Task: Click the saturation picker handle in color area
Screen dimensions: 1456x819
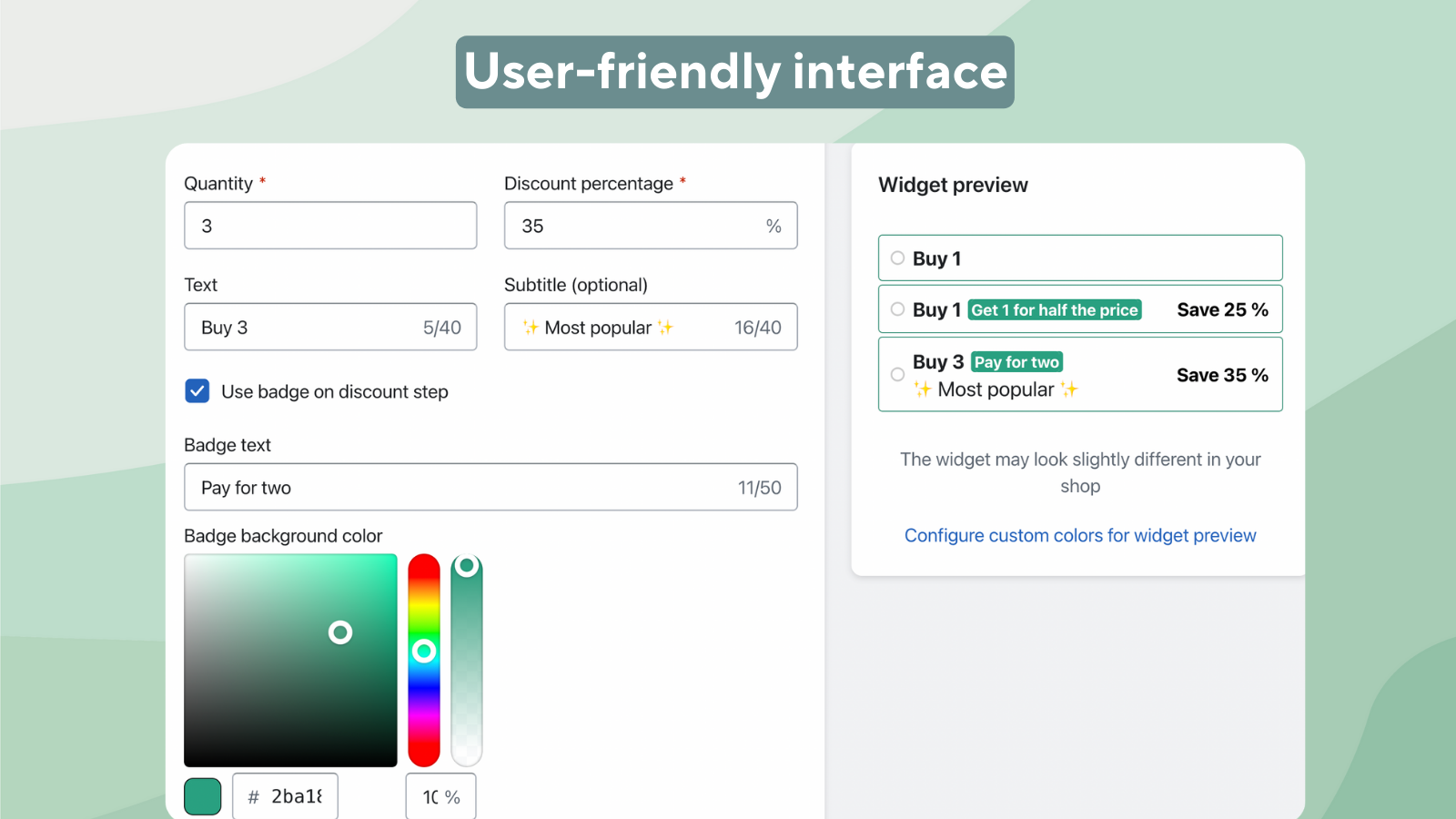Action: click(340, 632)
